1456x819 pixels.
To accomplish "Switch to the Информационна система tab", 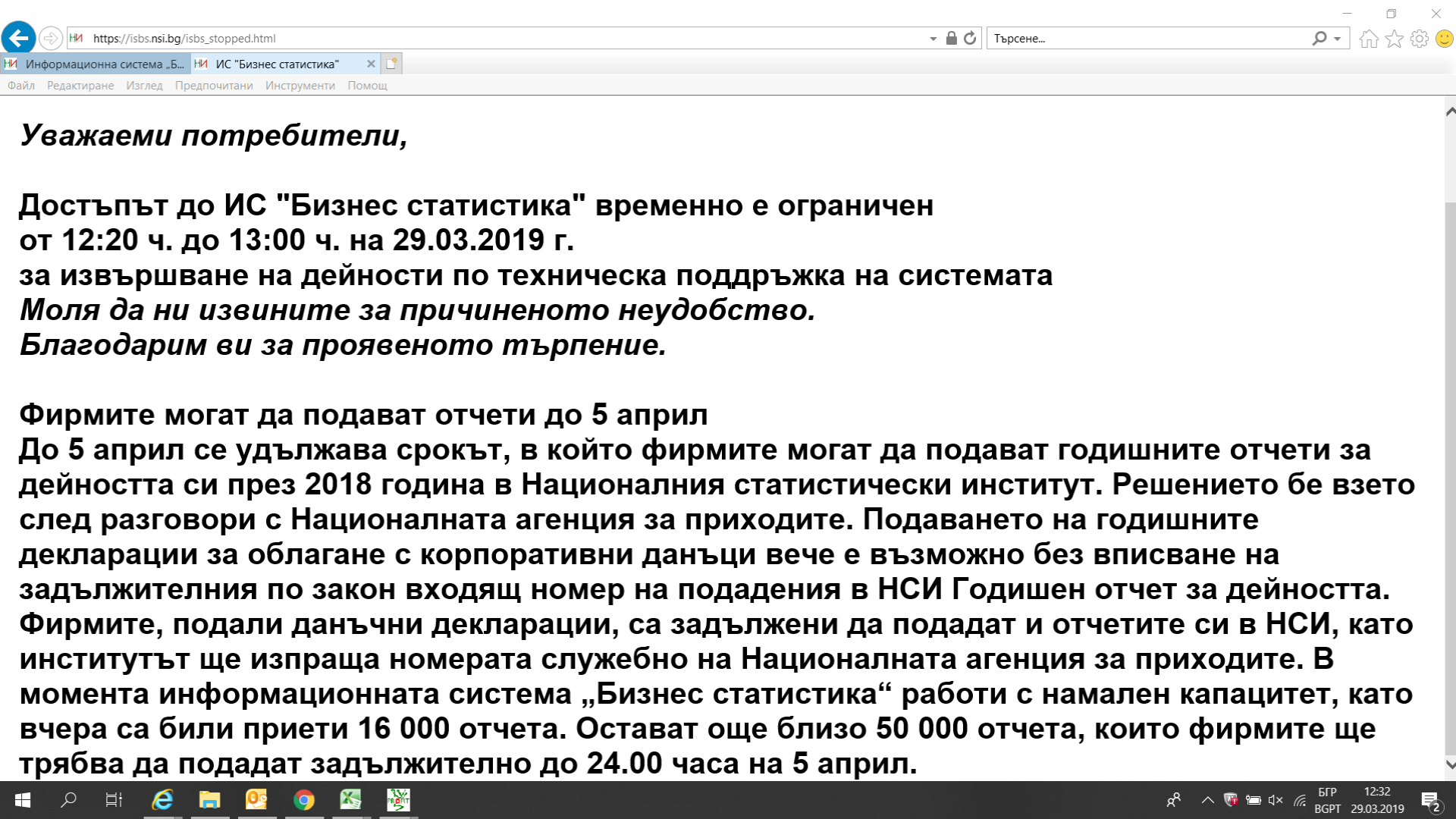I will coord(96,64).
